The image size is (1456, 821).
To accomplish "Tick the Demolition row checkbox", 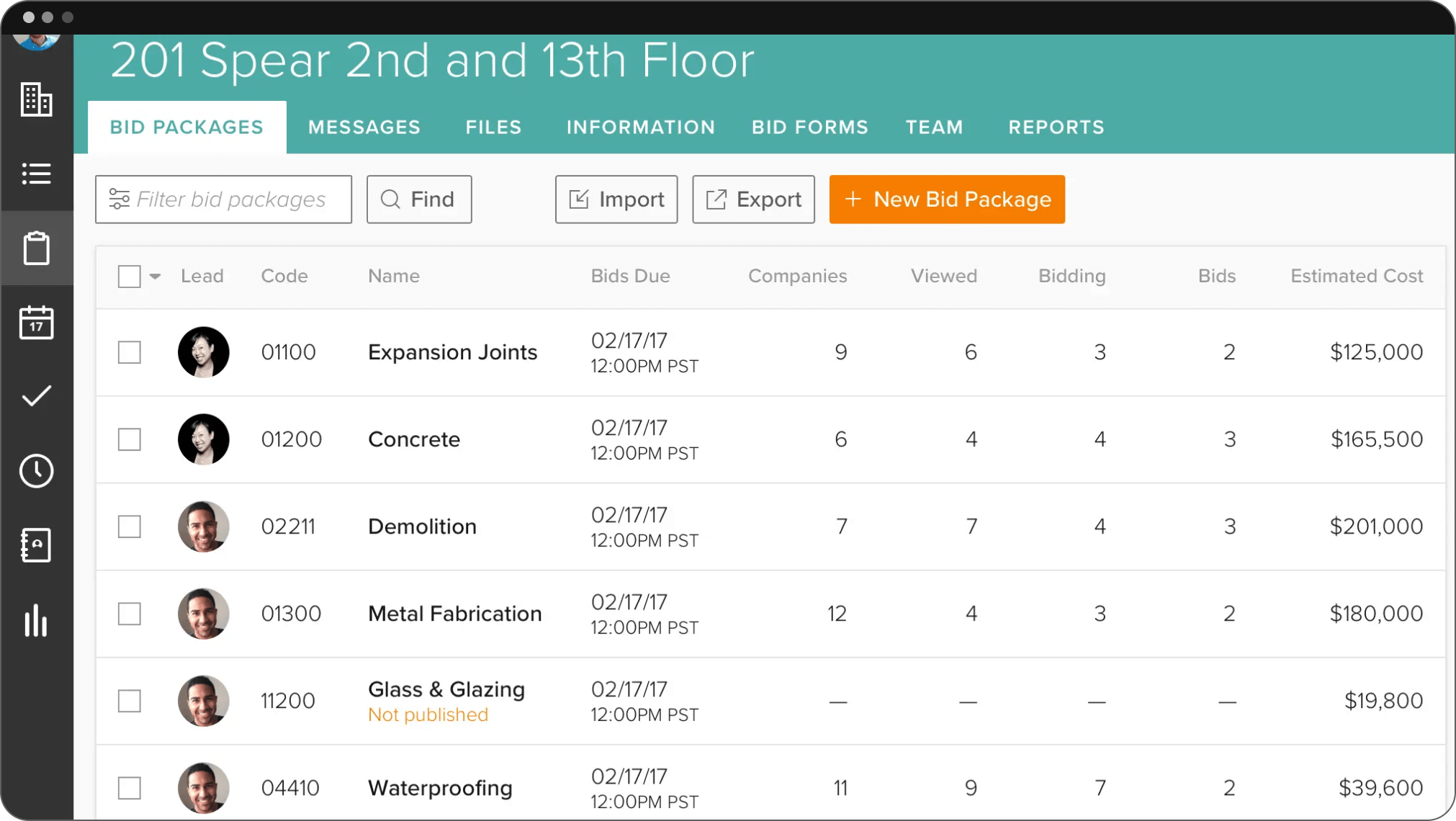I will click(x=130, y=526).
